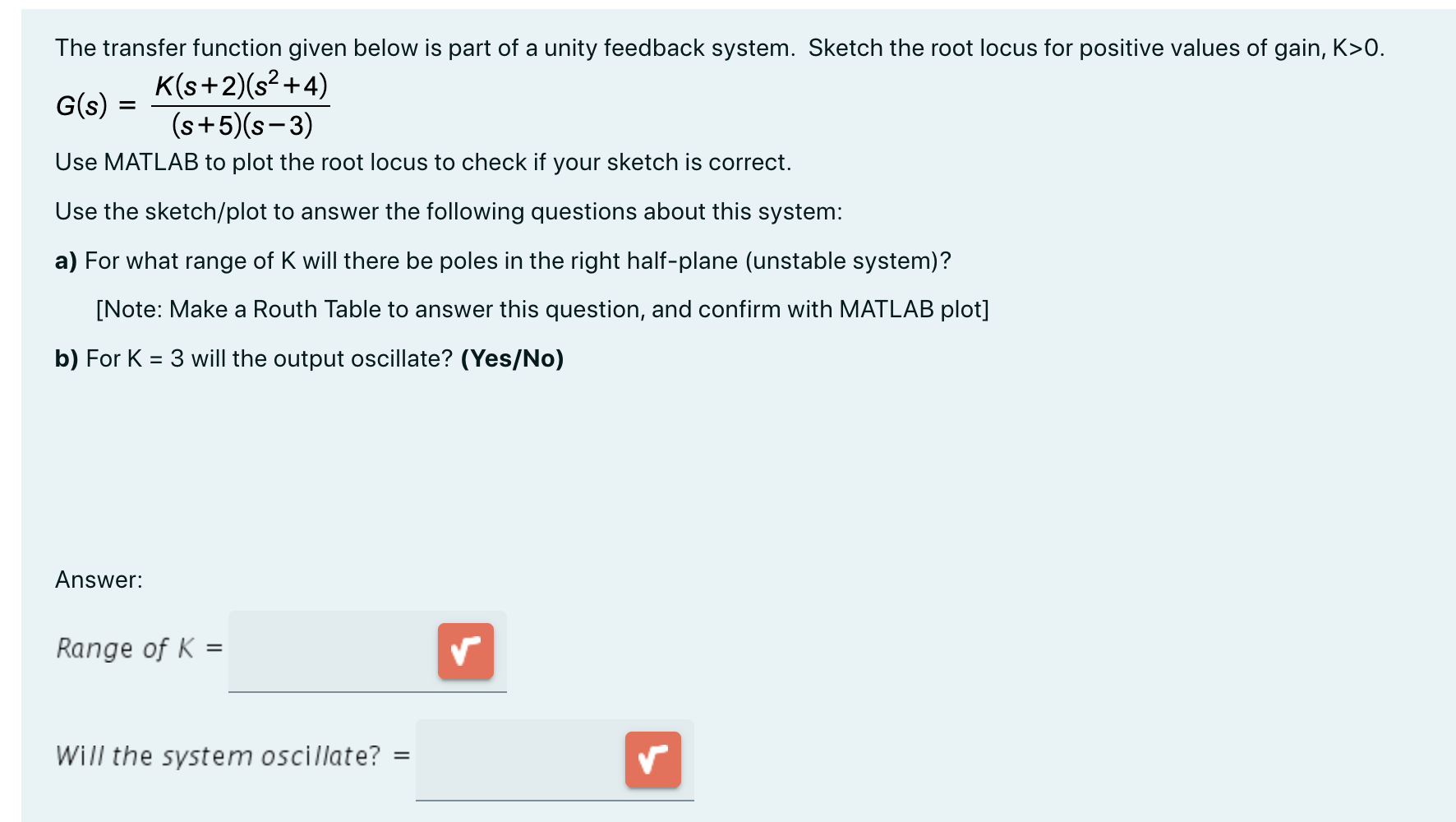This screenshot has height=822, width=1456.
Task: Click the square-root symbol button next to oscillate answer
Action: (x=653, y=760)
